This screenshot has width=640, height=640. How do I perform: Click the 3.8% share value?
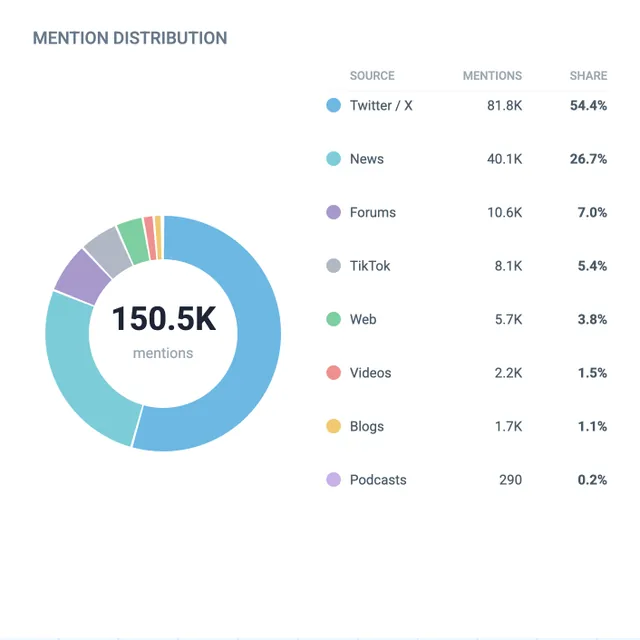[592, 319]
